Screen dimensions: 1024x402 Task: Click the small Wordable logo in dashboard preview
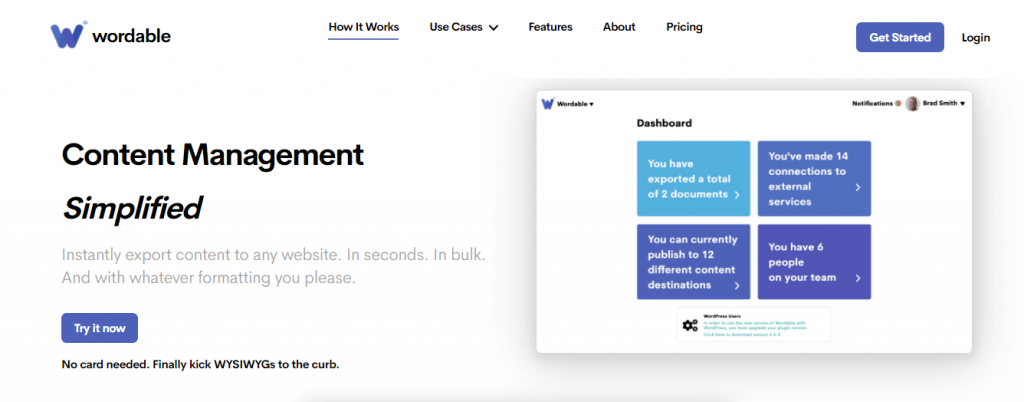pyautogui.click(x=547, y=103)
